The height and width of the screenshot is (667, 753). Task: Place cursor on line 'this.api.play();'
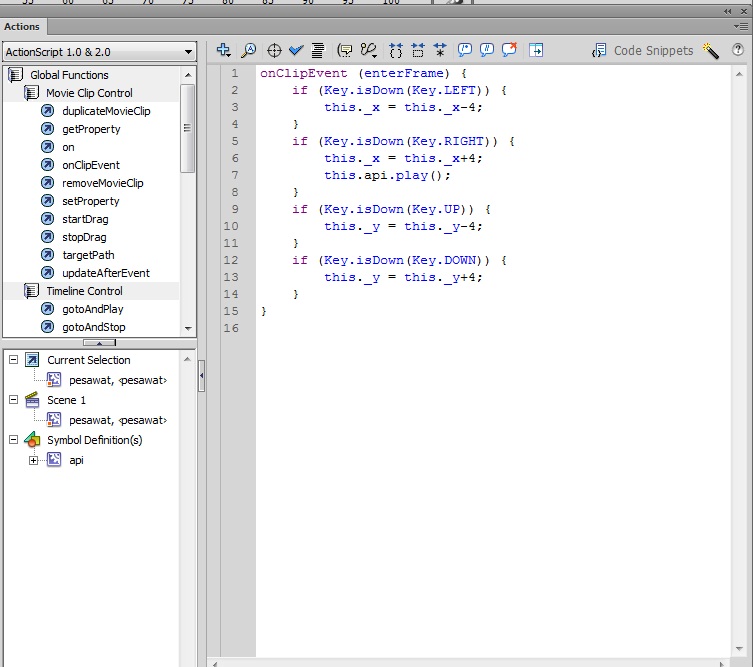387,175
